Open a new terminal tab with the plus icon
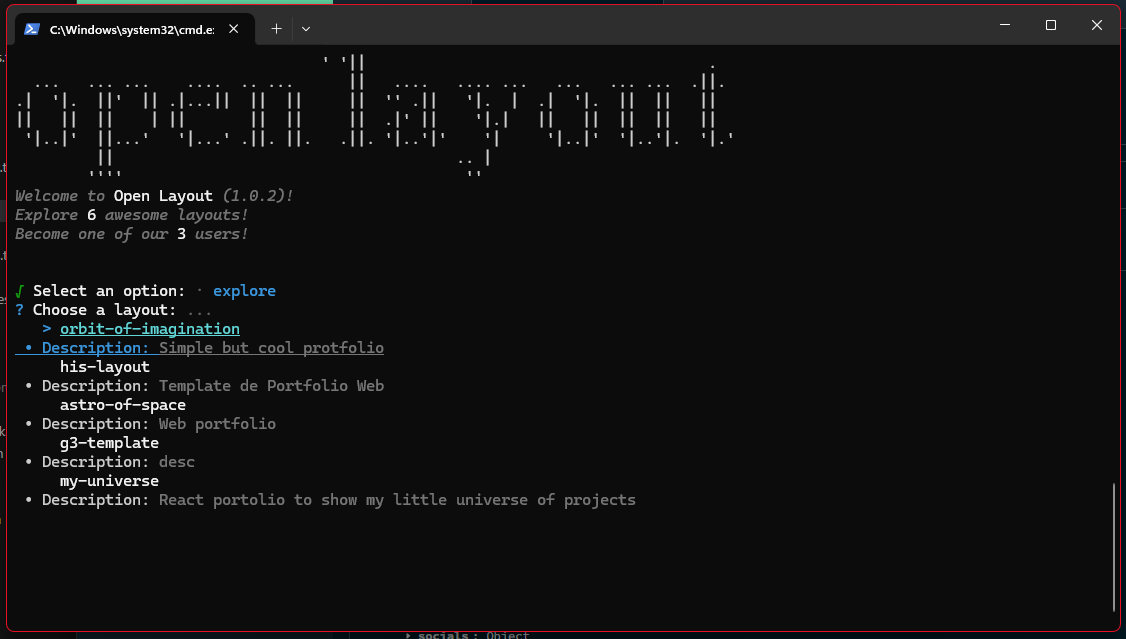The width and height of the screenshot is (1126, 639). pos(276,29)
